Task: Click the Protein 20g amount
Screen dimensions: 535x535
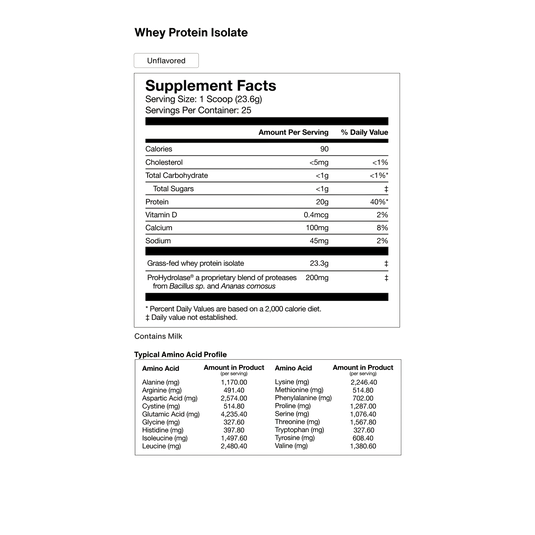Action: tap(322, 202)
